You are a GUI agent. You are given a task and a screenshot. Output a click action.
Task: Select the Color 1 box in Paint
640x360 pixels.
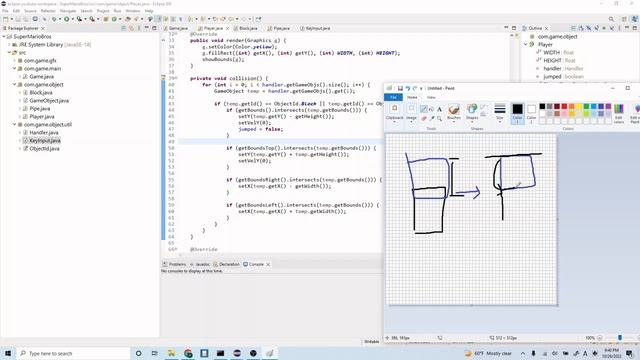[x=518, y=113]
